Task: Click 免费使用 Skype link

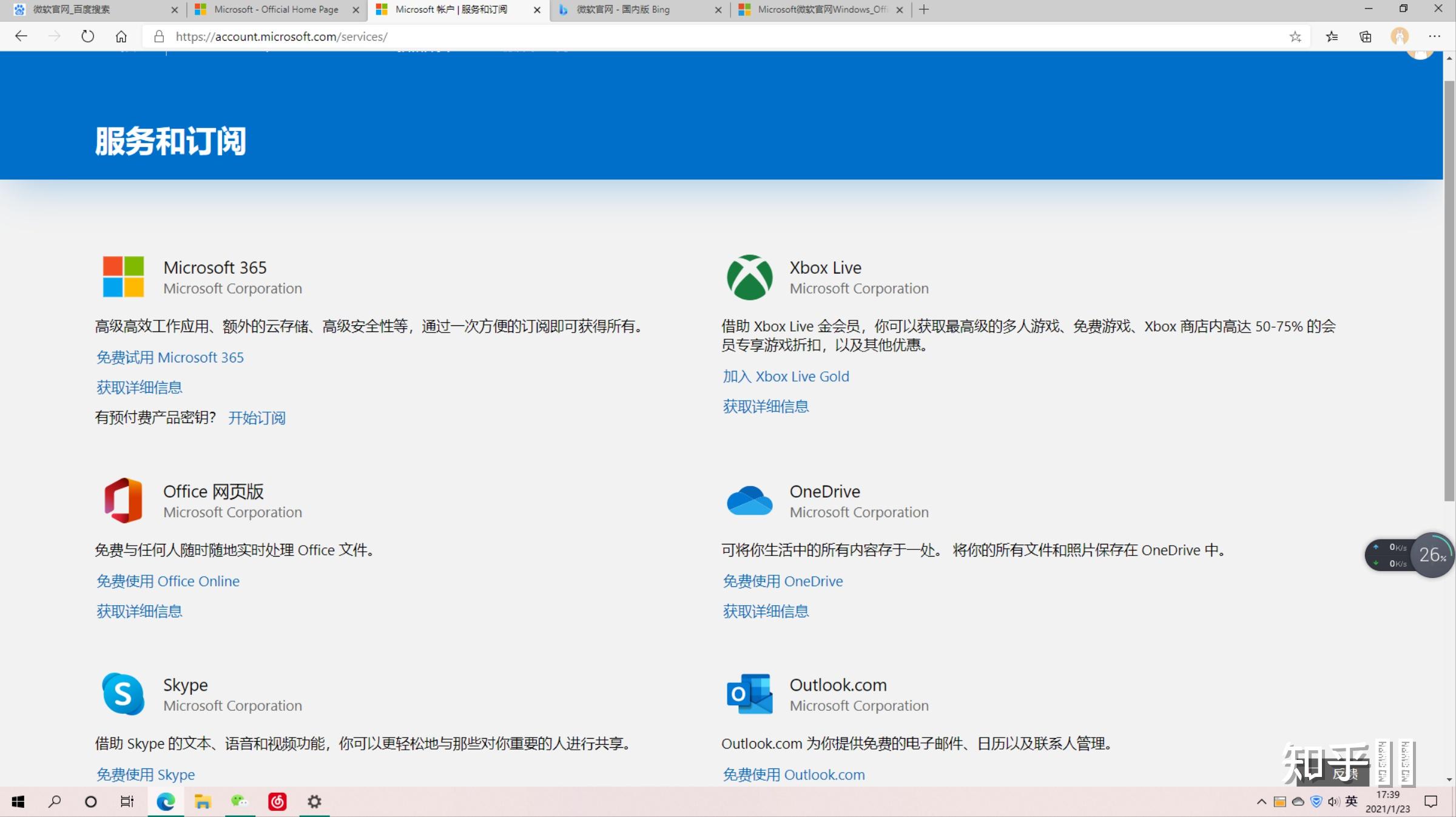Action: [146, 775]
